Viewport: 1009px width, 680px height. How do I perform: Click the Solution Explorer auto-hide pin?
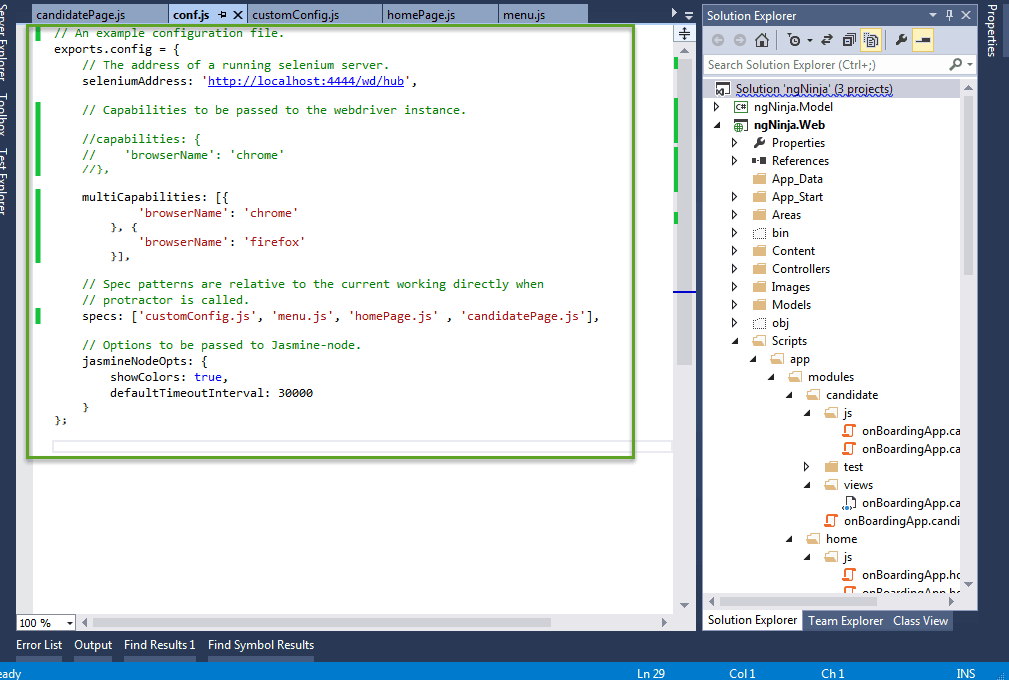pyautogui.click(x=949, y=15)
